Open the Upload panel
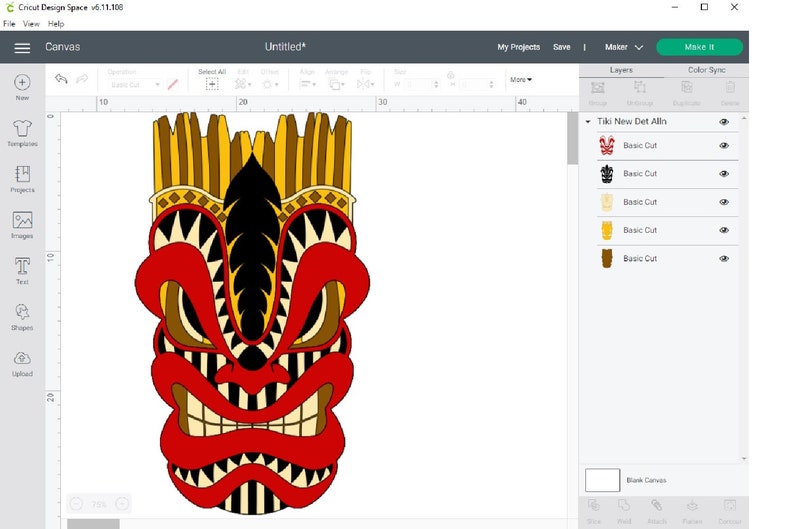Image resolution: width=794 pixels, height=529 pixels. pyautogui.click(x=22, y=363)
